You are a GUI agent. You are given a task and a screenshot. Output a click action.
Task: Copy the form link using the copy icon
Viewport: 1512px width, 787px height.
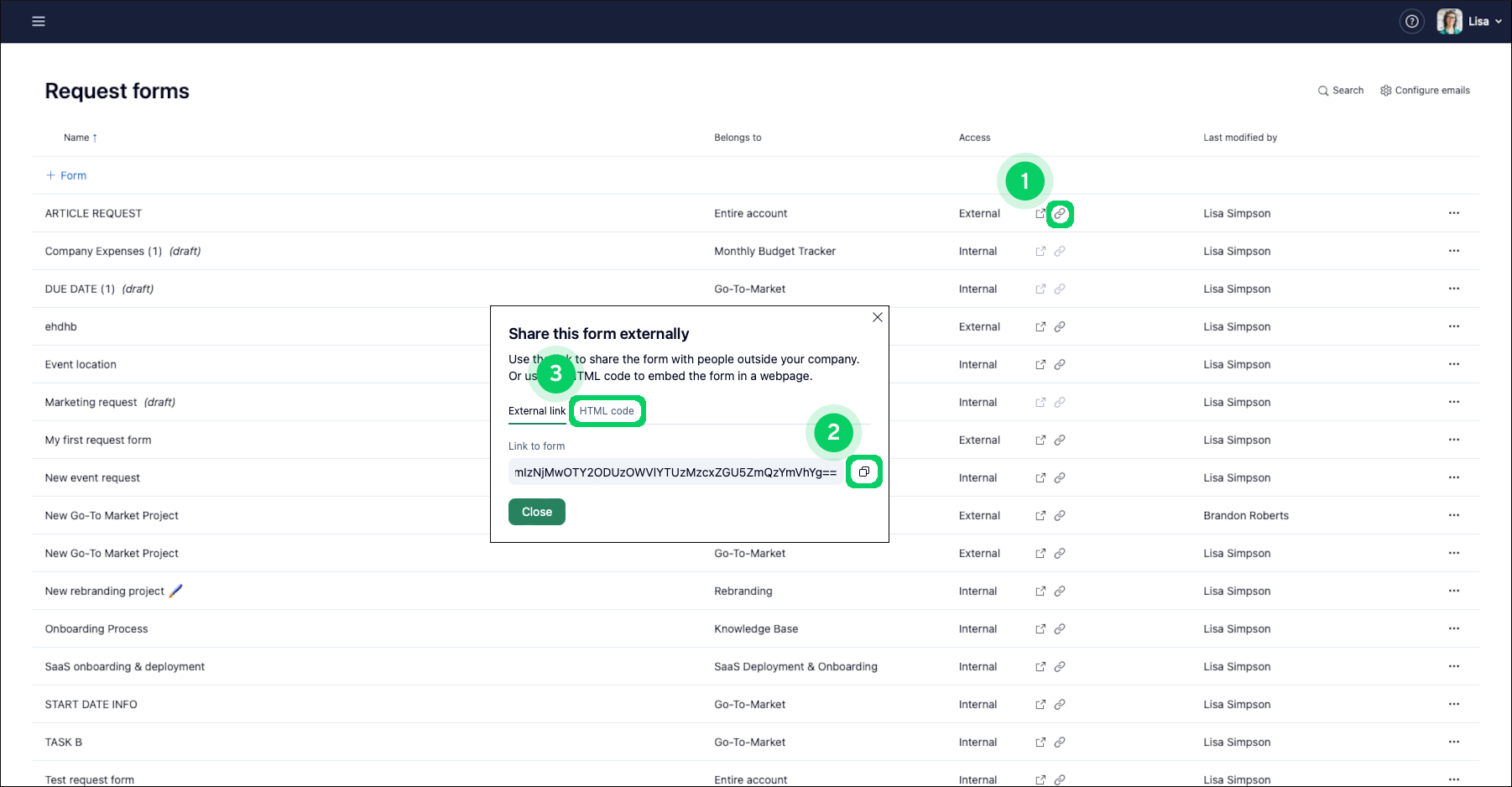point(863,472)
